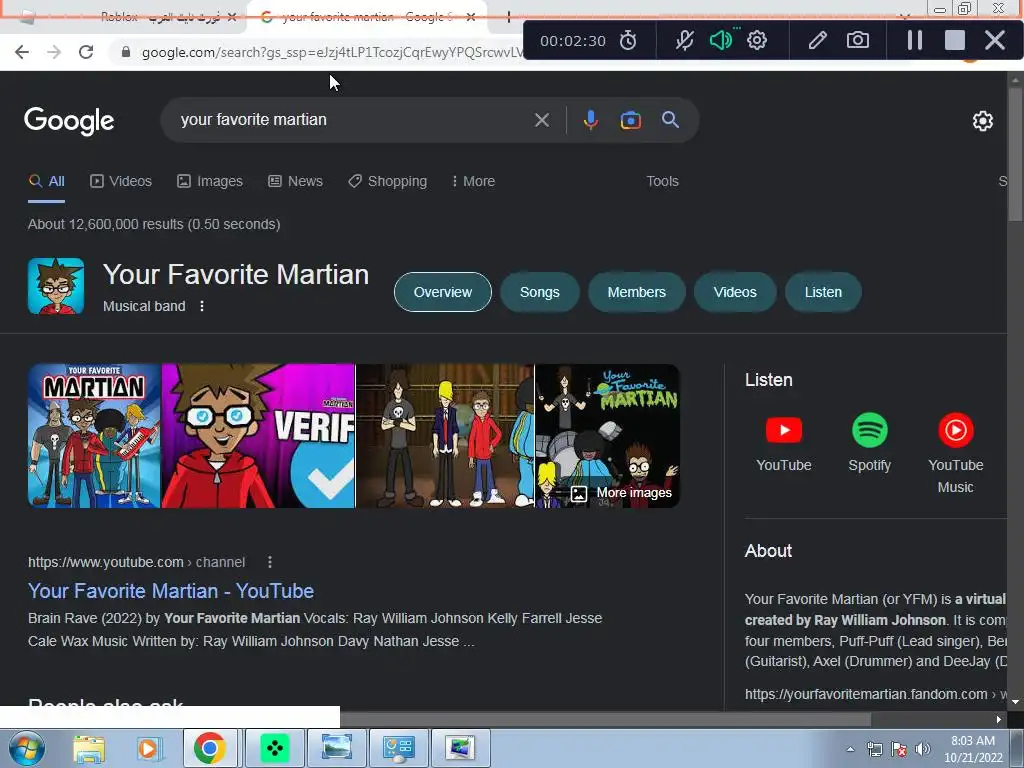Open Your Favorite Martian - YouTube result
The width and height of the screenshot is (1024, 768).
pyautogui.click(x=171, y=591)
